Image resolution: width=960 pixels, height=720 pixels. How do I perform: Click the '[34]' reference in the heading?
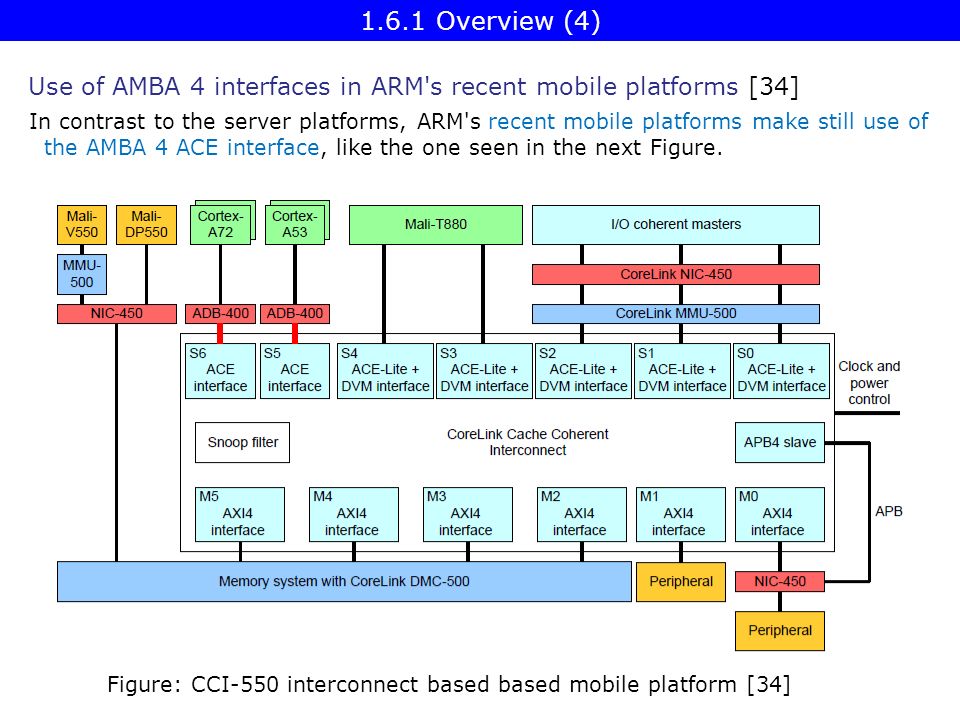pos(774,86)
